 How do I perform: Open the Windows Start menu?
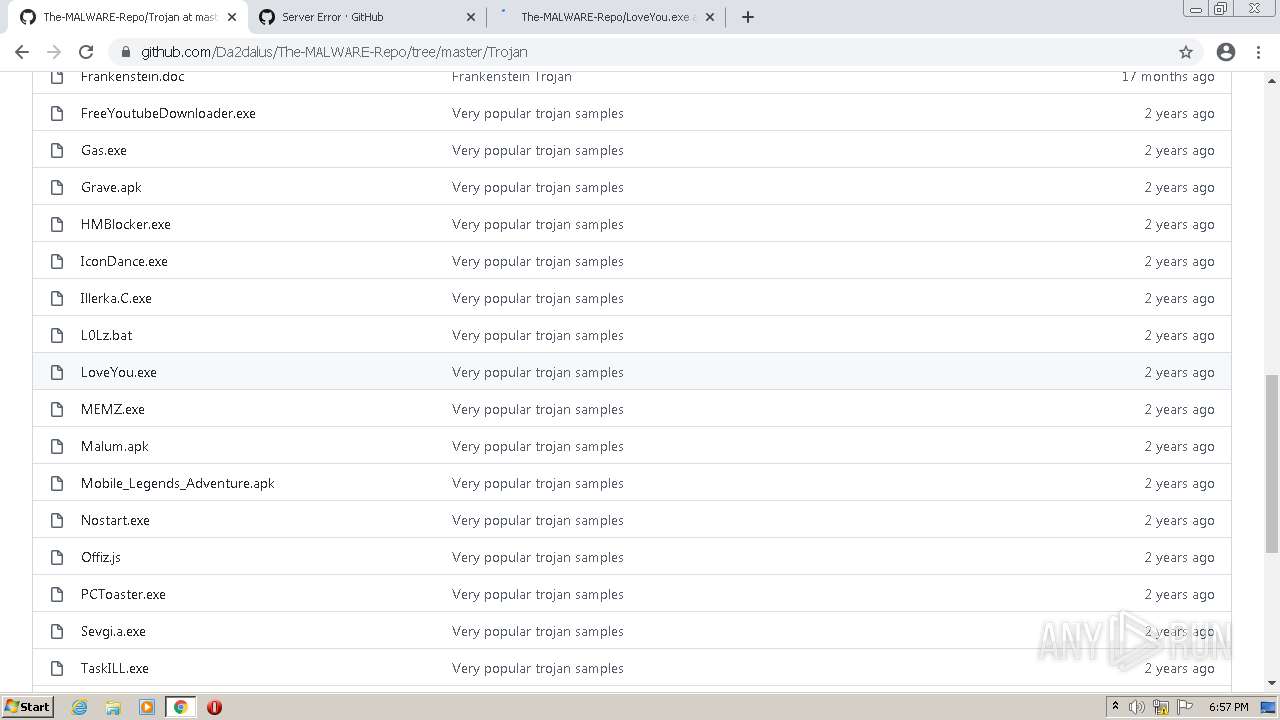[27, 707]
